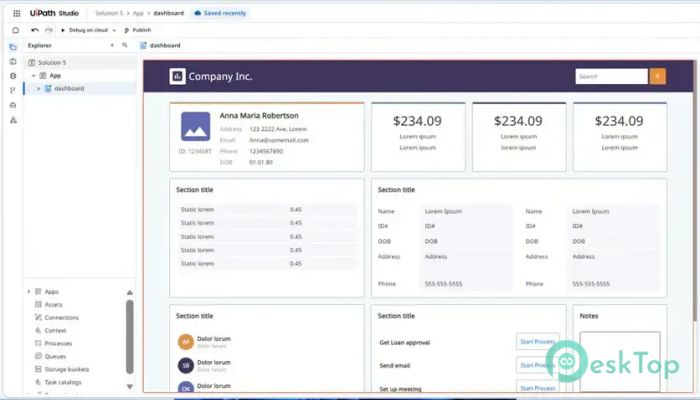Open the Debug on cloud dropdown arrow
The height and width of the screenshot is (400, 700).
coord(114,30)
